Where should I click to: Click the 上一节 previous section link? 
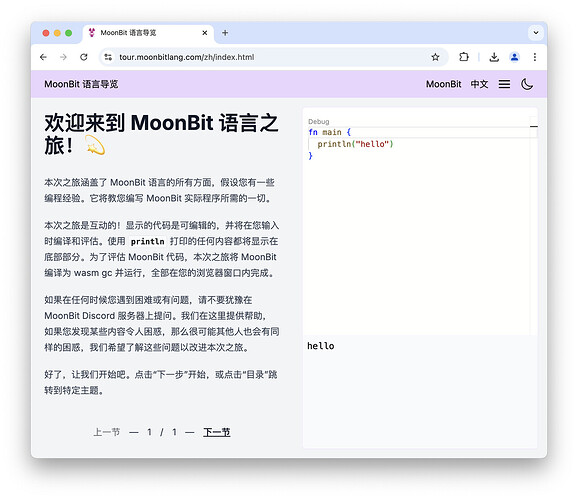tap(107, 432)
